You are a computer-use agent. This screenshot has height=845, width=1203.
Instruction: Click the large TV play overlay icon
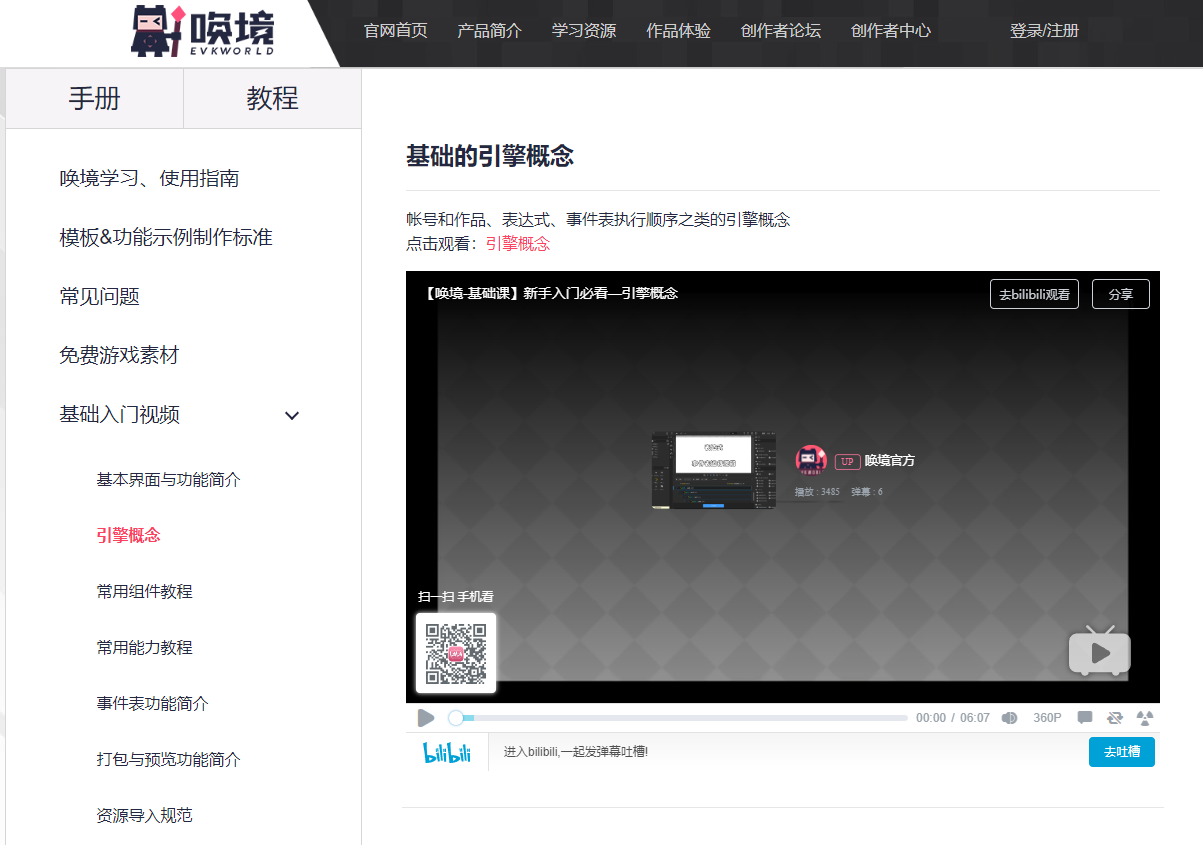coord(1100,651)
